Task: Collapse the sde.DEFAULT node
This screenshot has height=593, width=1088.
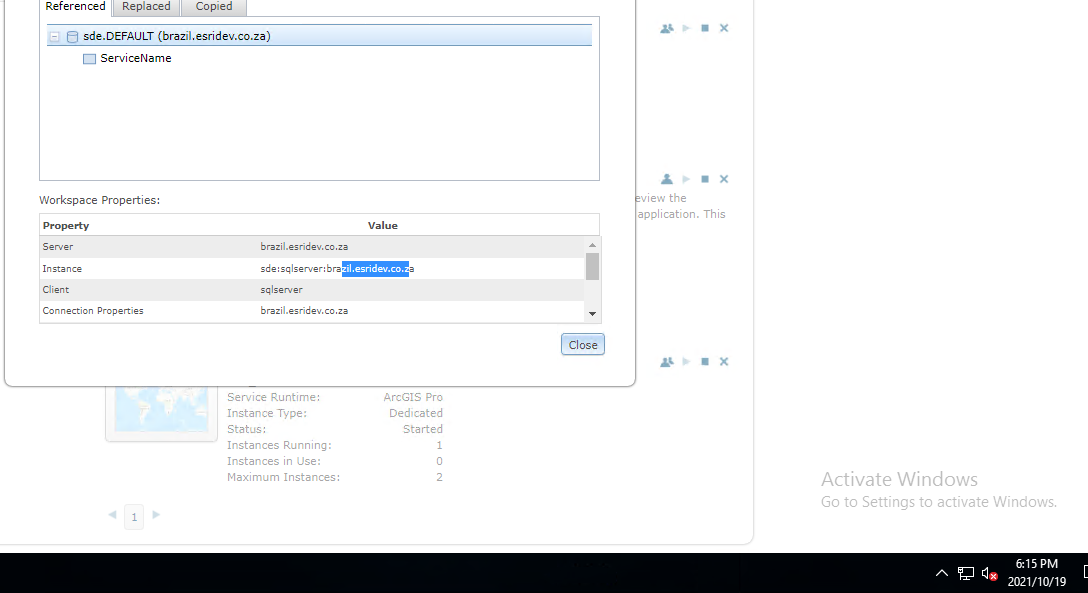Action: coord(55,35)
